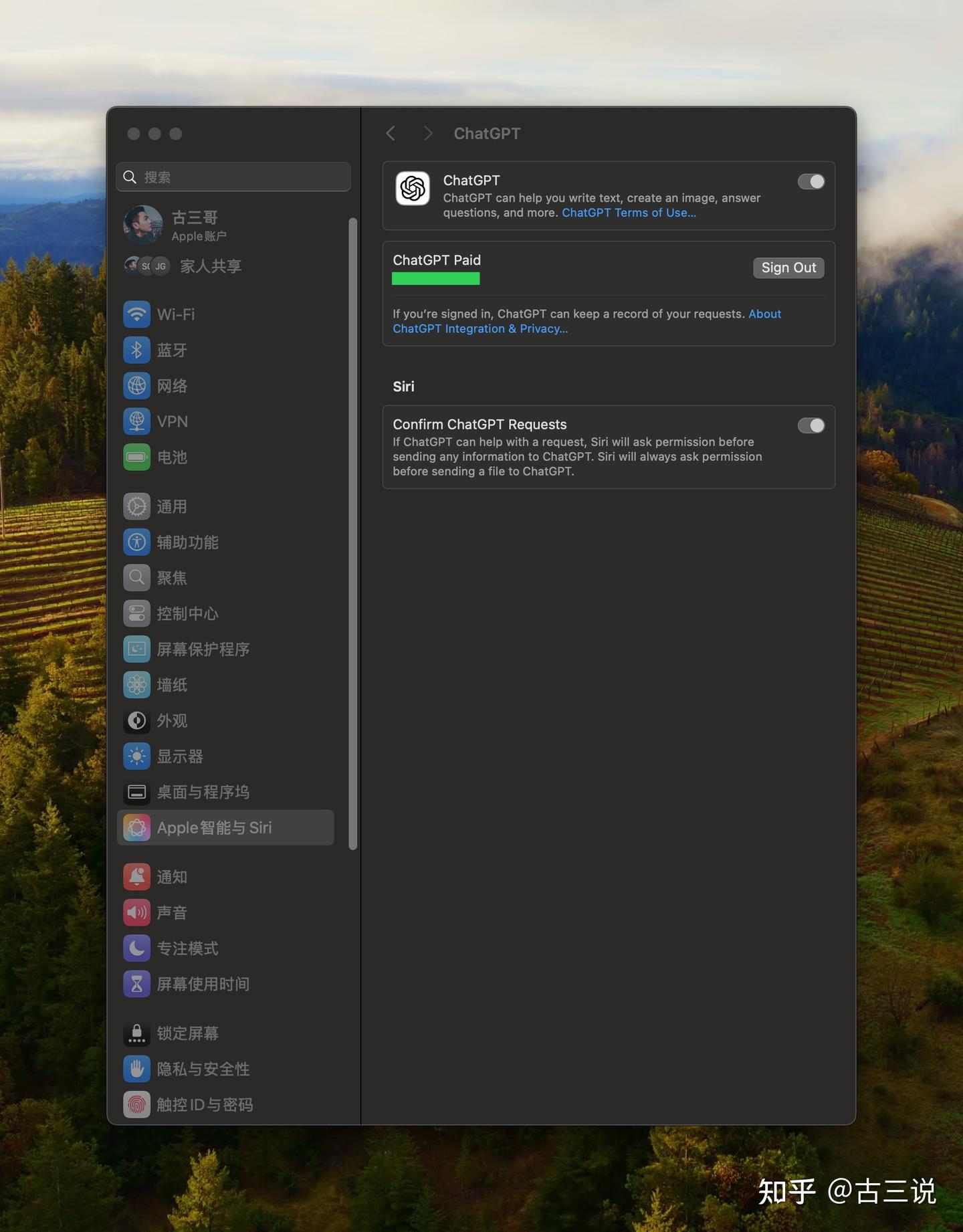This screenshot has width=963, height=1232.
Task: Select the 显示器 displays icon
Action: tap(136, 756)
